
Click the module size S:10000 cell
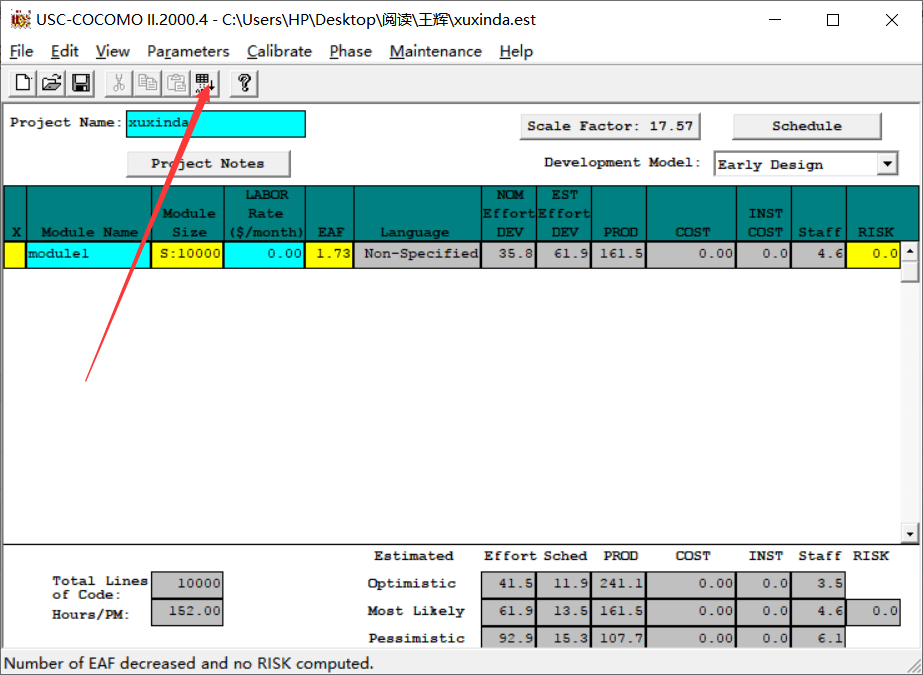click(188, 254)
